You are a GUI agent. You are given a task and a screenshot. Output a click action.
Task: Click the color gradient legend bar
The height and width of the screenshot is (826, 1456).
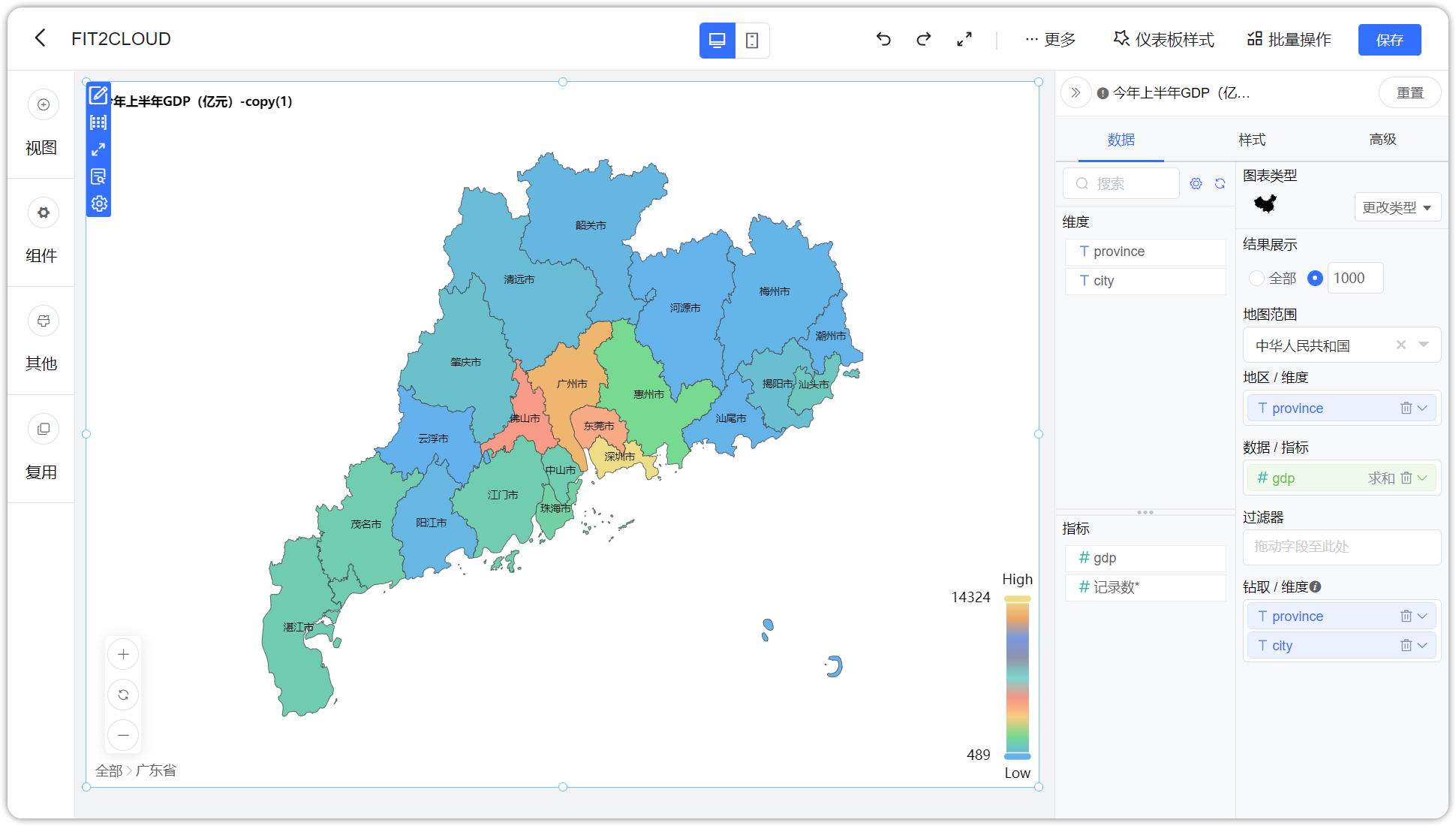1018,676
